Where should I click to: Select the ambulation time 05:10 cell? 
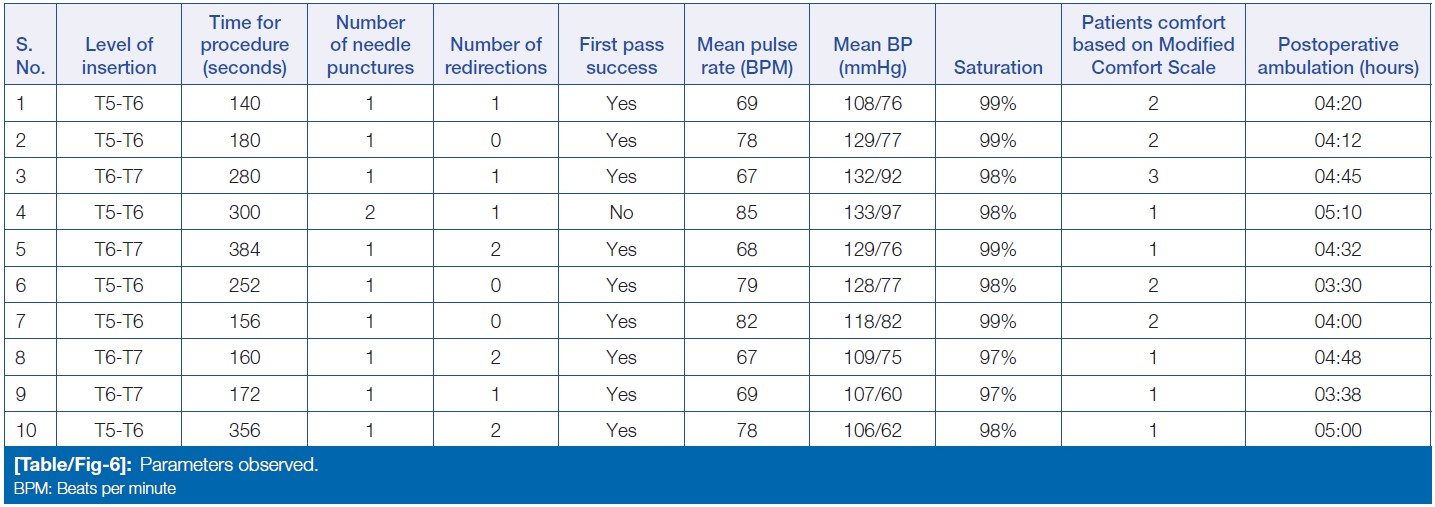click(x=1338, y=212)
